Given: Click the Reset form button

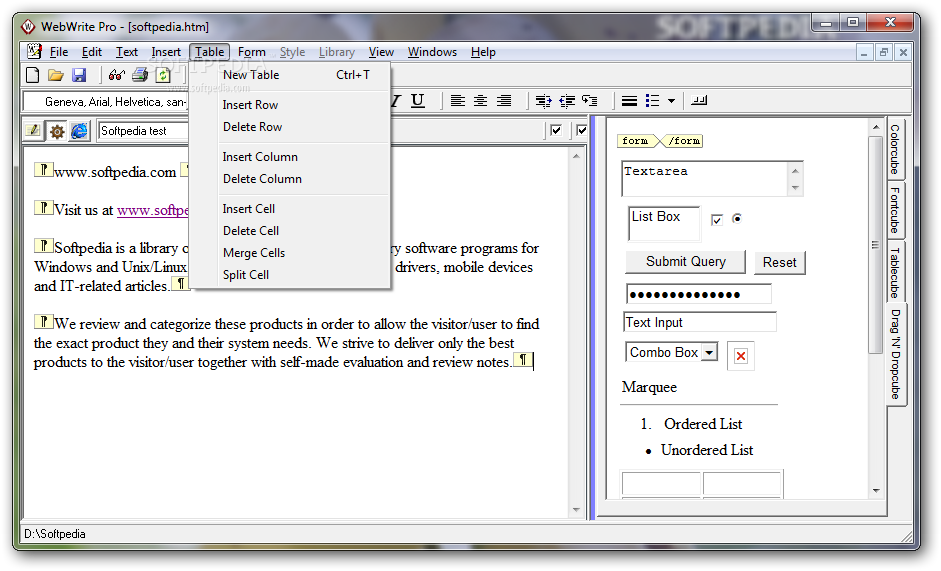Looking at the screenshot, I should pos(779,262).
